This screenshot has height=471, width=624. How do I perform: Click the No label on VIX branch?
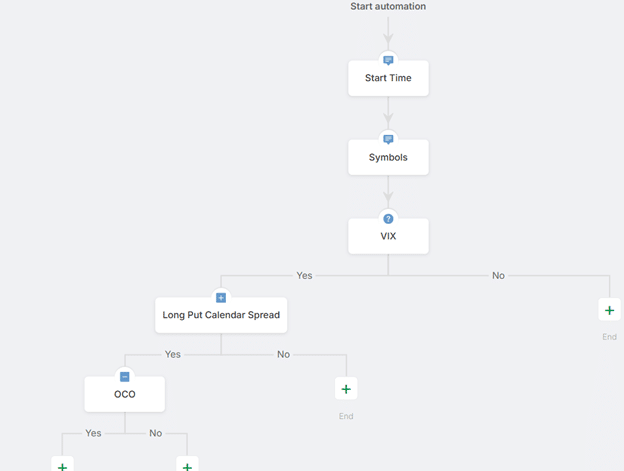click(x=498, y=275)
